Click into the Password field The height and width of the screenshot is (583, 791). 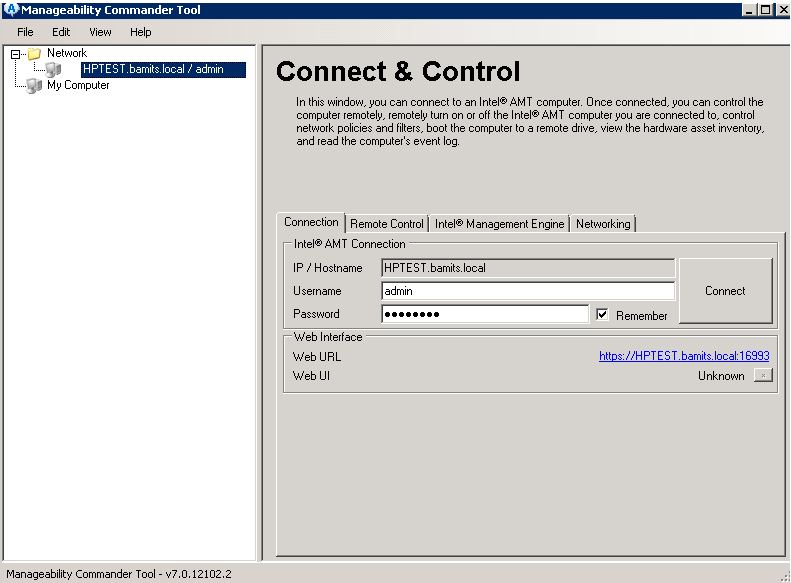pyautogui.click(x=485, y=314)
